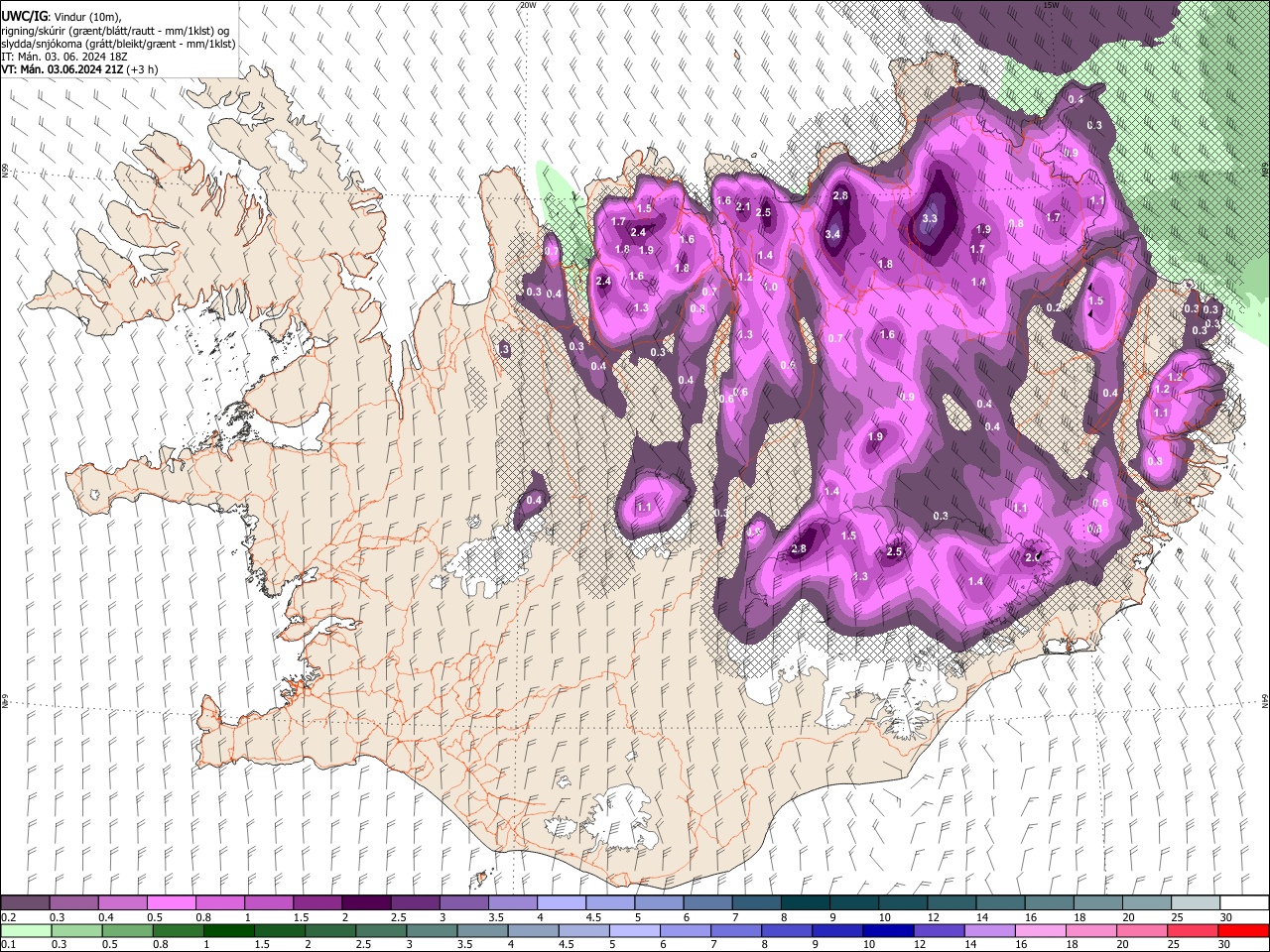Click the 'VT: Mán. 03.06.2024 21Z (+3 h)' line
This screenshot has height=952, width=1270.
coord(79,69)
